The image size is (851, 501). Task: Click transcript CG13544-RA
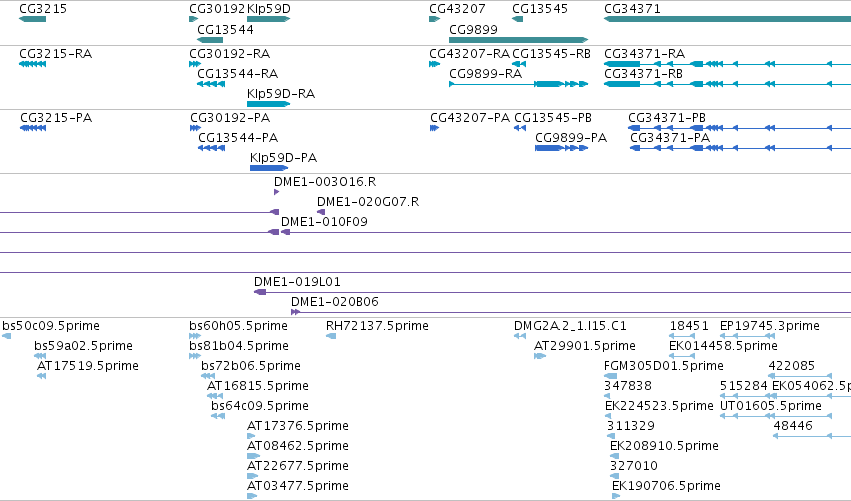[237, 74]
